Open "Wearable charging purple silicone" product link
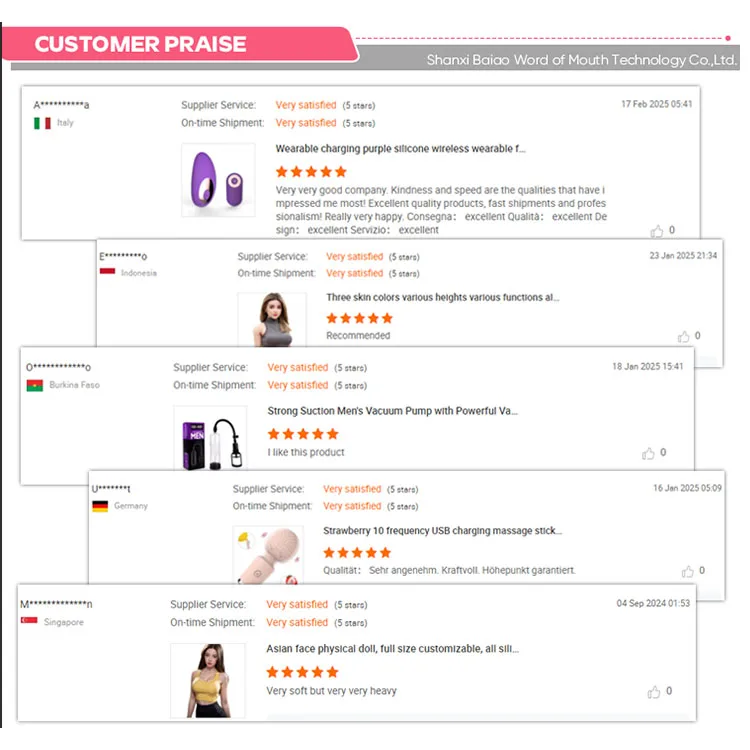 tap(400, 149)
